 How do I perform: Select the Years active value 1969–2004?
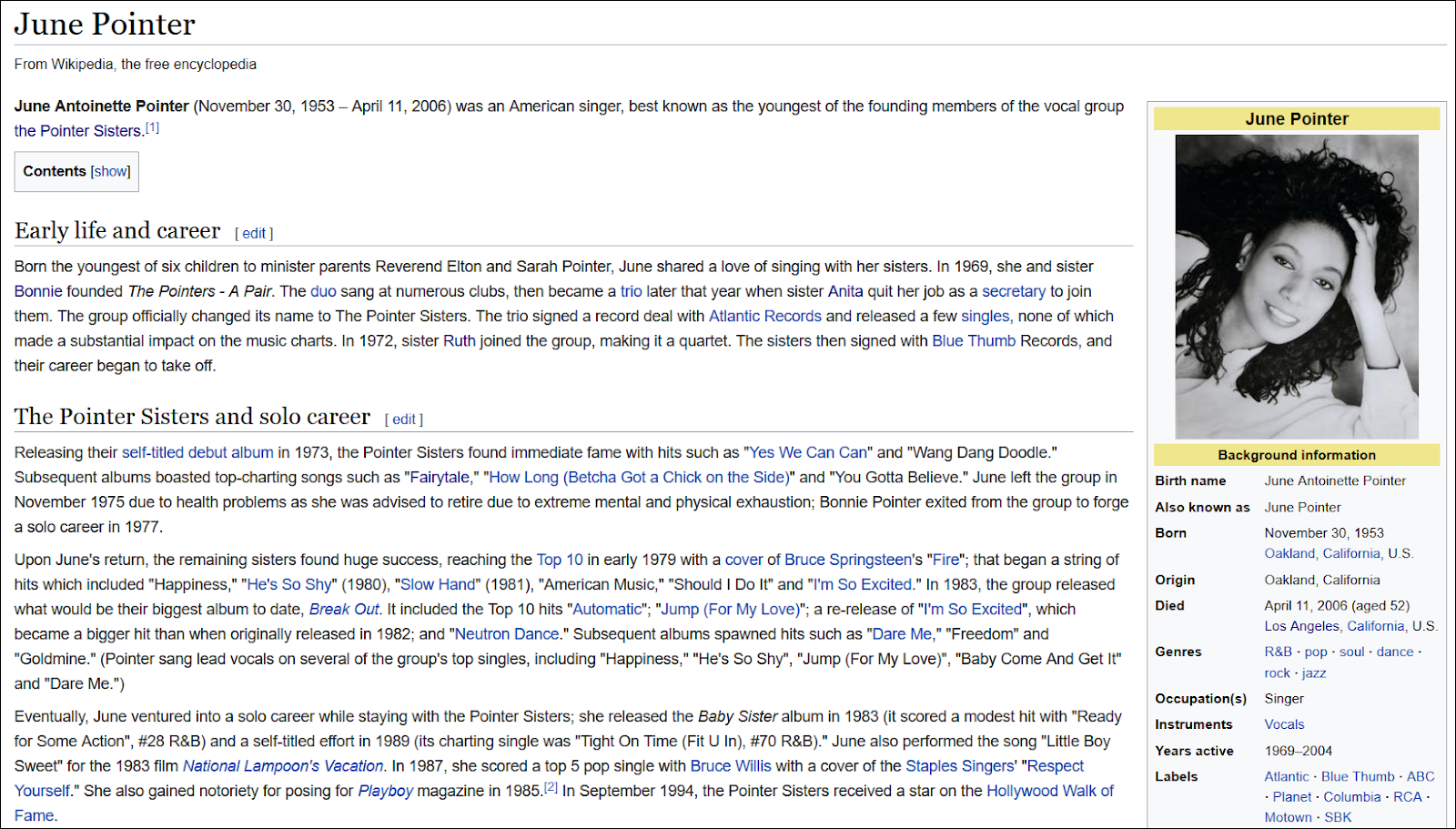tap(1298, 751)
